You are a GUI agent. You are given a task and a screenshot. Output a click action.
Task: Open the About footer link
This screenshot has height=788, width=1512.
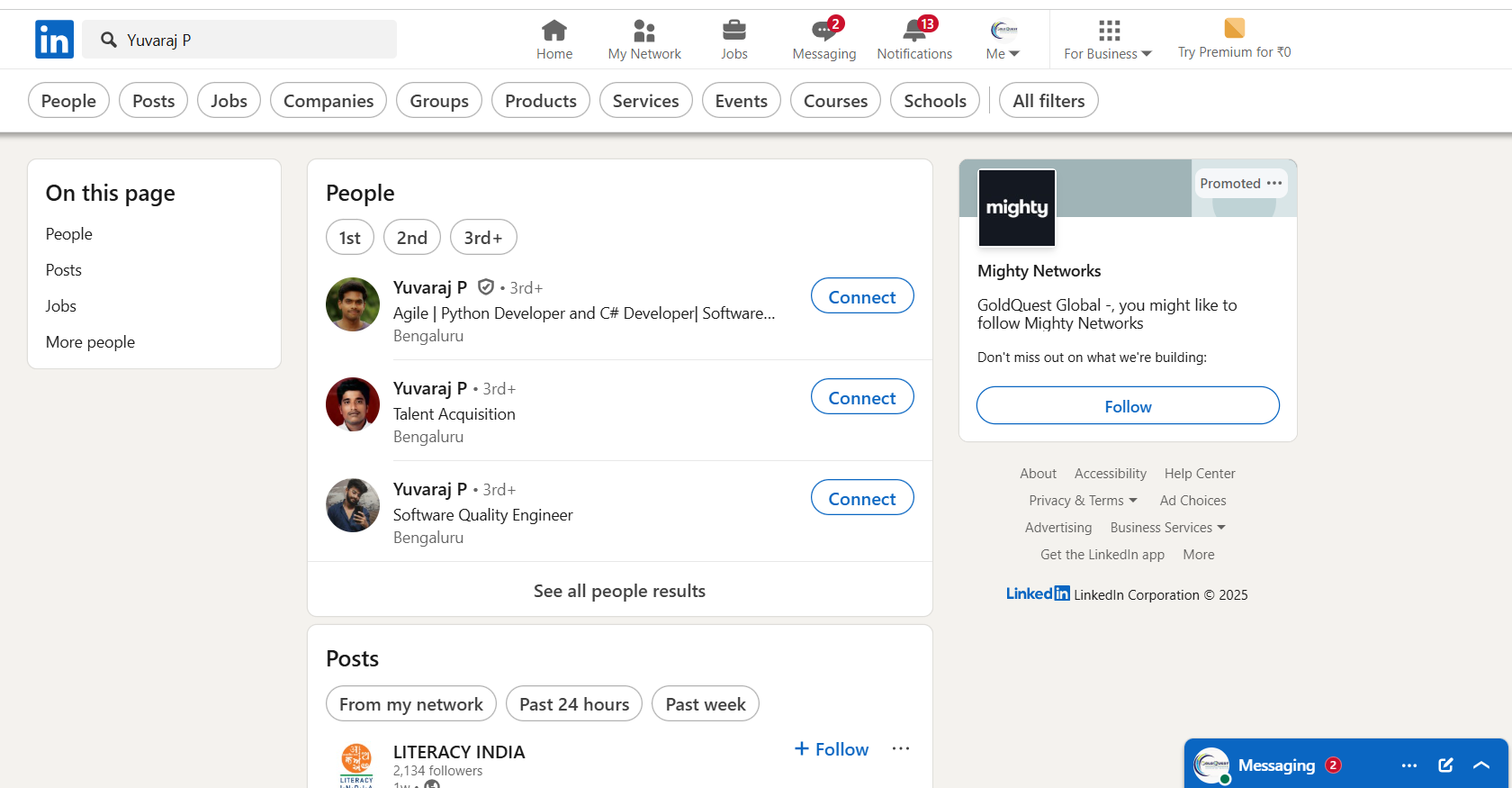pos(1038,474)
